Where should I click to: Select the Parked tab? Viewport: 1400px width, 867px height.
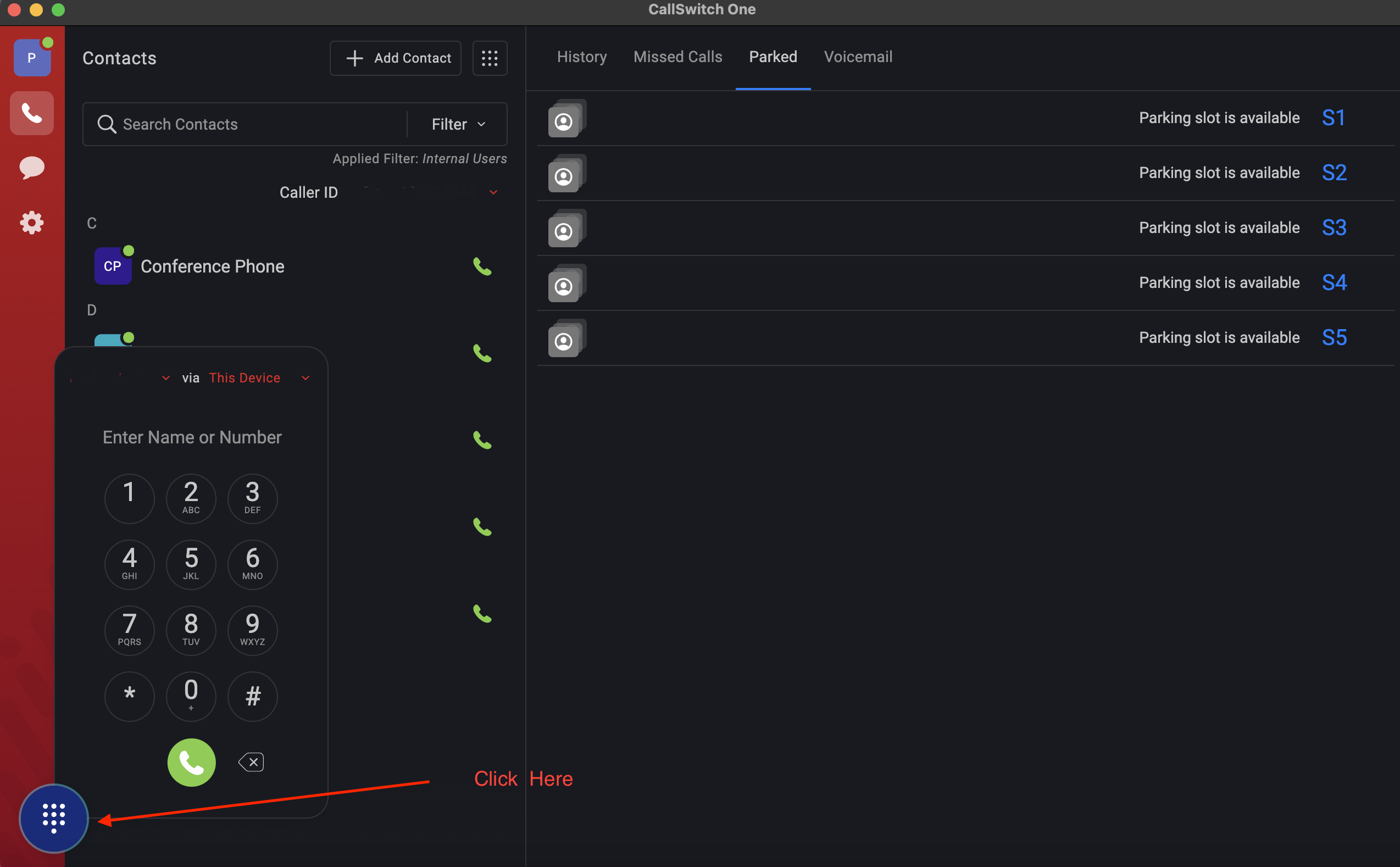click(773, 57)
